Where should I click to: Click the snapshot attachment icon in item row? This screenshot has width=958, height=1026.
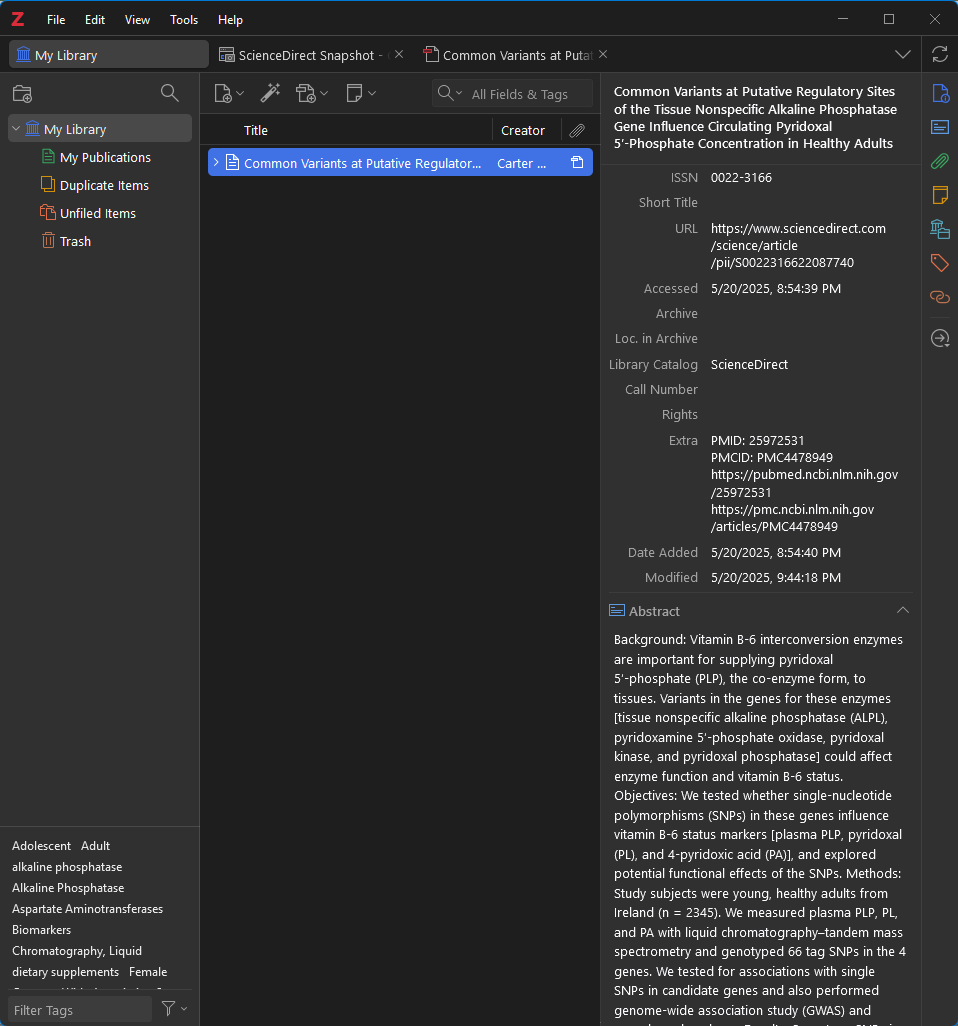point(577,162)
